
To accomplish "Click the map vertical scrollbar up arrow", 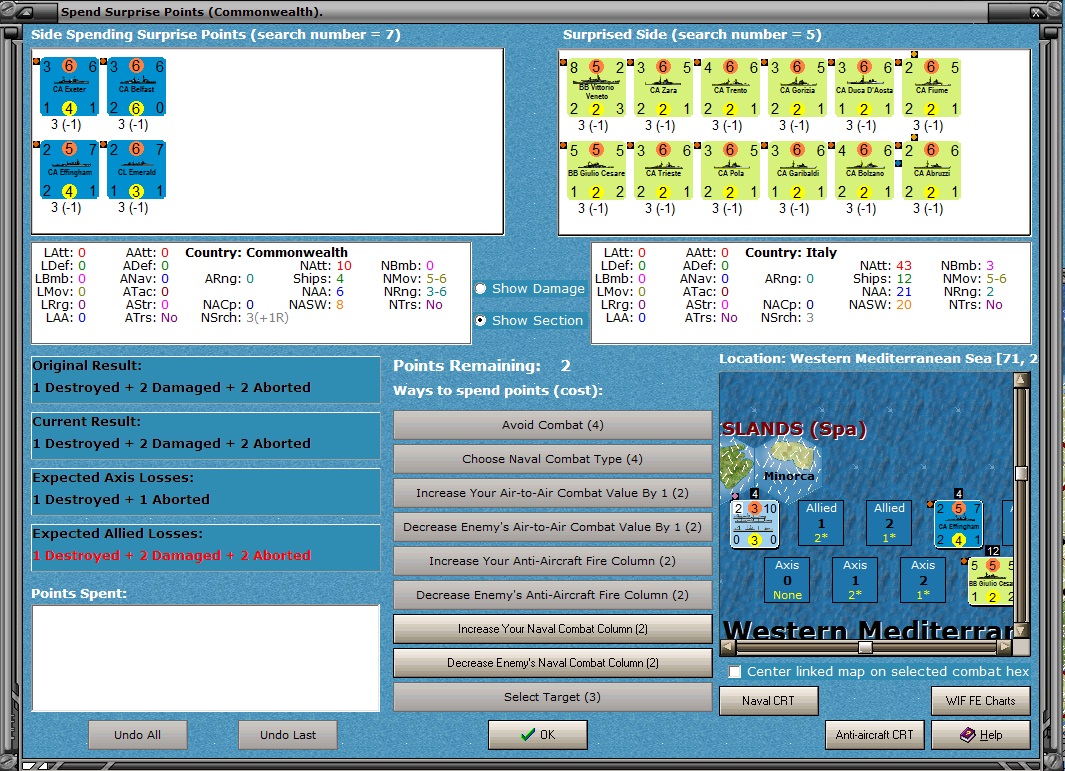I will [1021, 380].
